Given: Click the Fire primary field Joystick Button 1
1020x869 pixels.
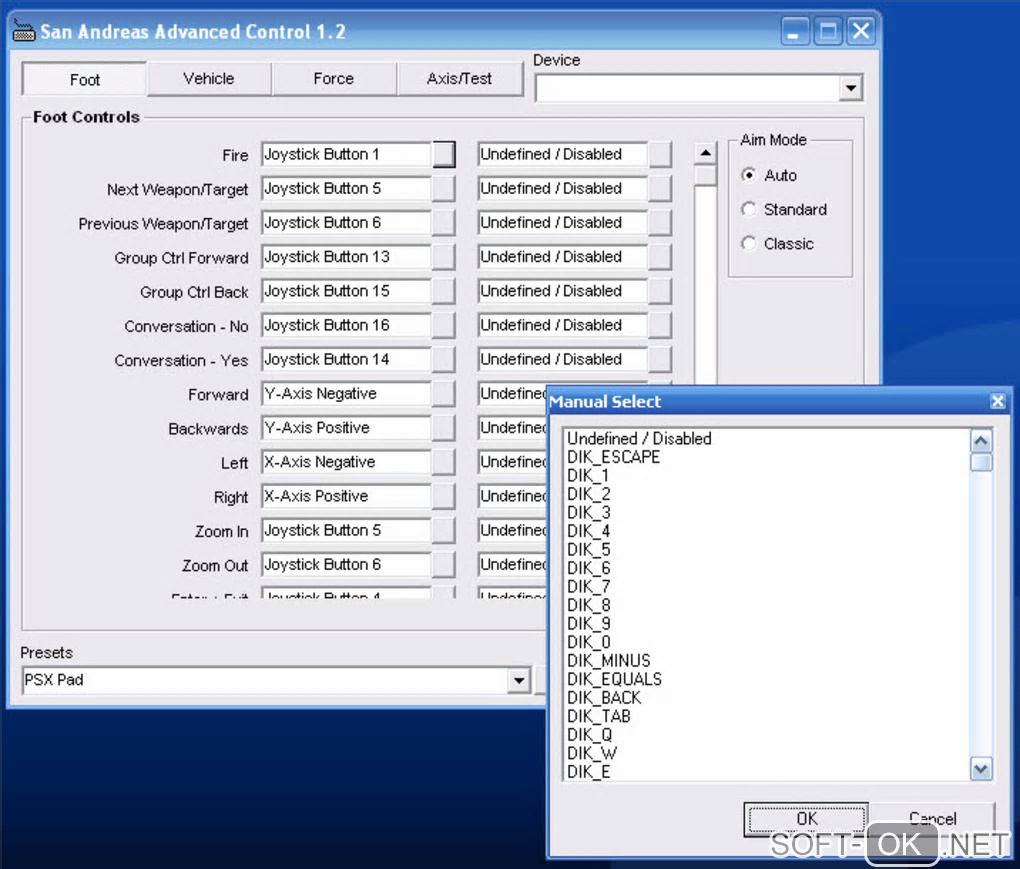Looking at the screenshot, I should (x=346, y=154).
